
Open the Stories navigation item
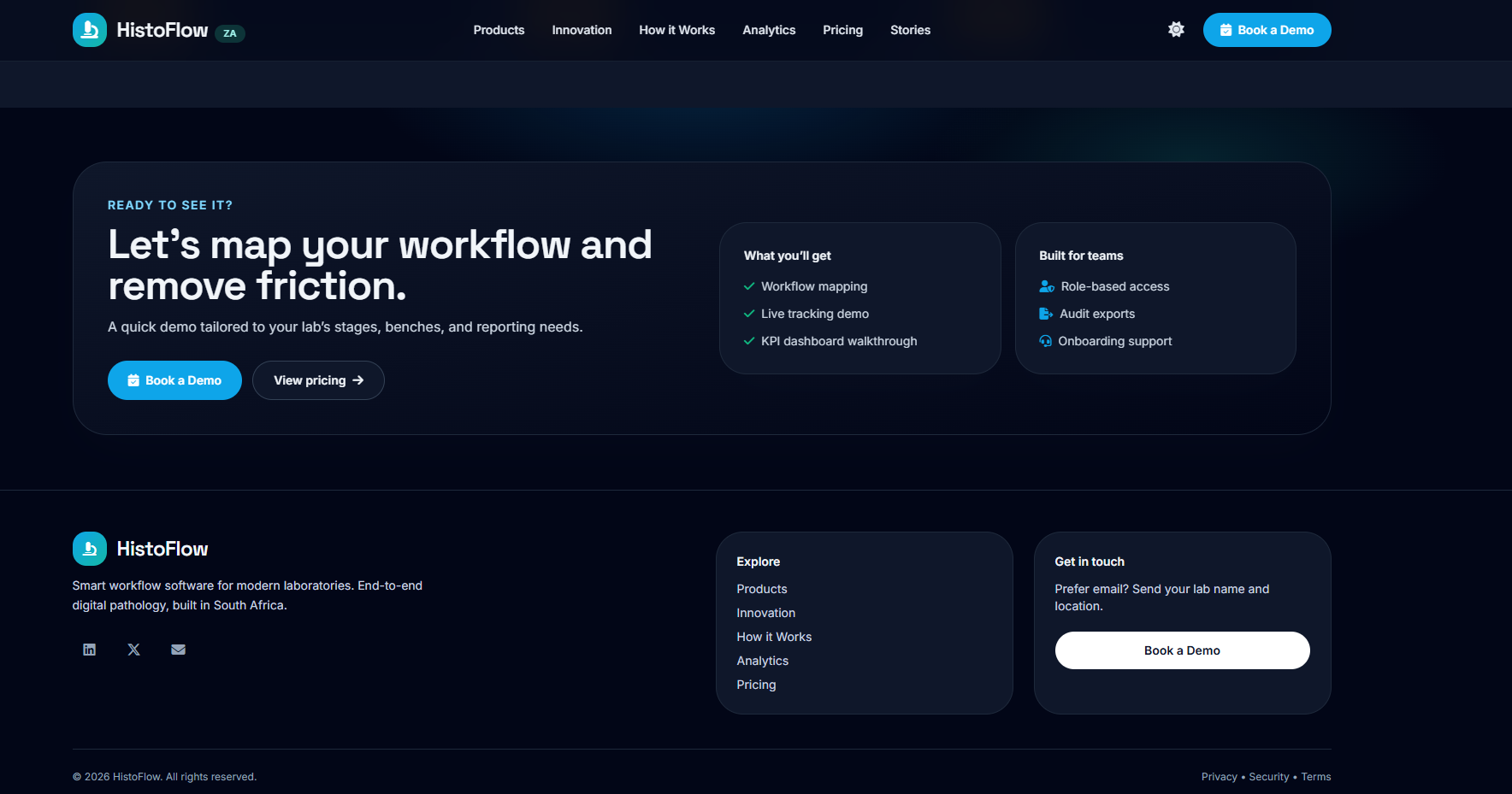click(x=910, y=30)
